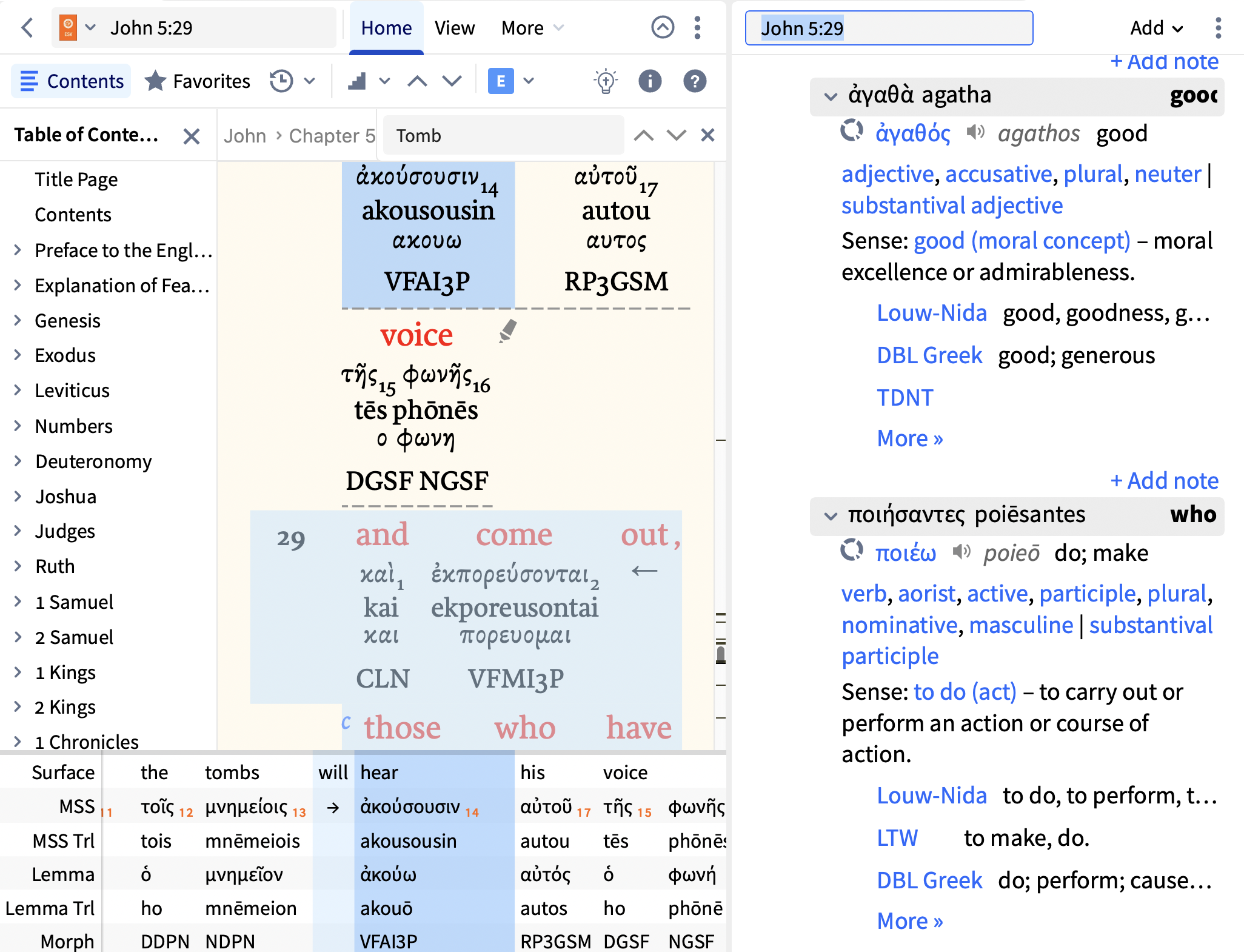Go to next section with the down chevron
Viewport: 1244px width, 952px height.
click(x=452, y=81)
